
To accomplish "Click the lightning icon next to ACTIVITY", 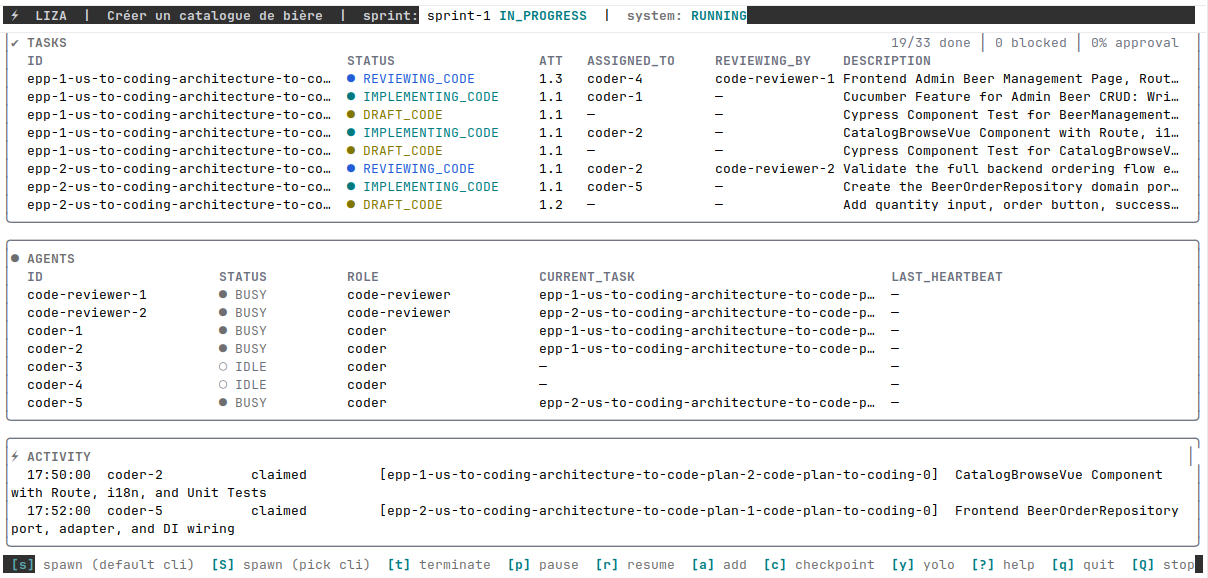I will 15,457.
